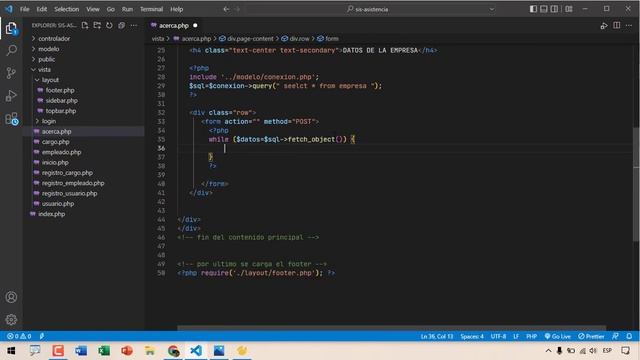640x360 pixels.
Task: Toggle secondary side bar layout icon
Action: (554, 9)
